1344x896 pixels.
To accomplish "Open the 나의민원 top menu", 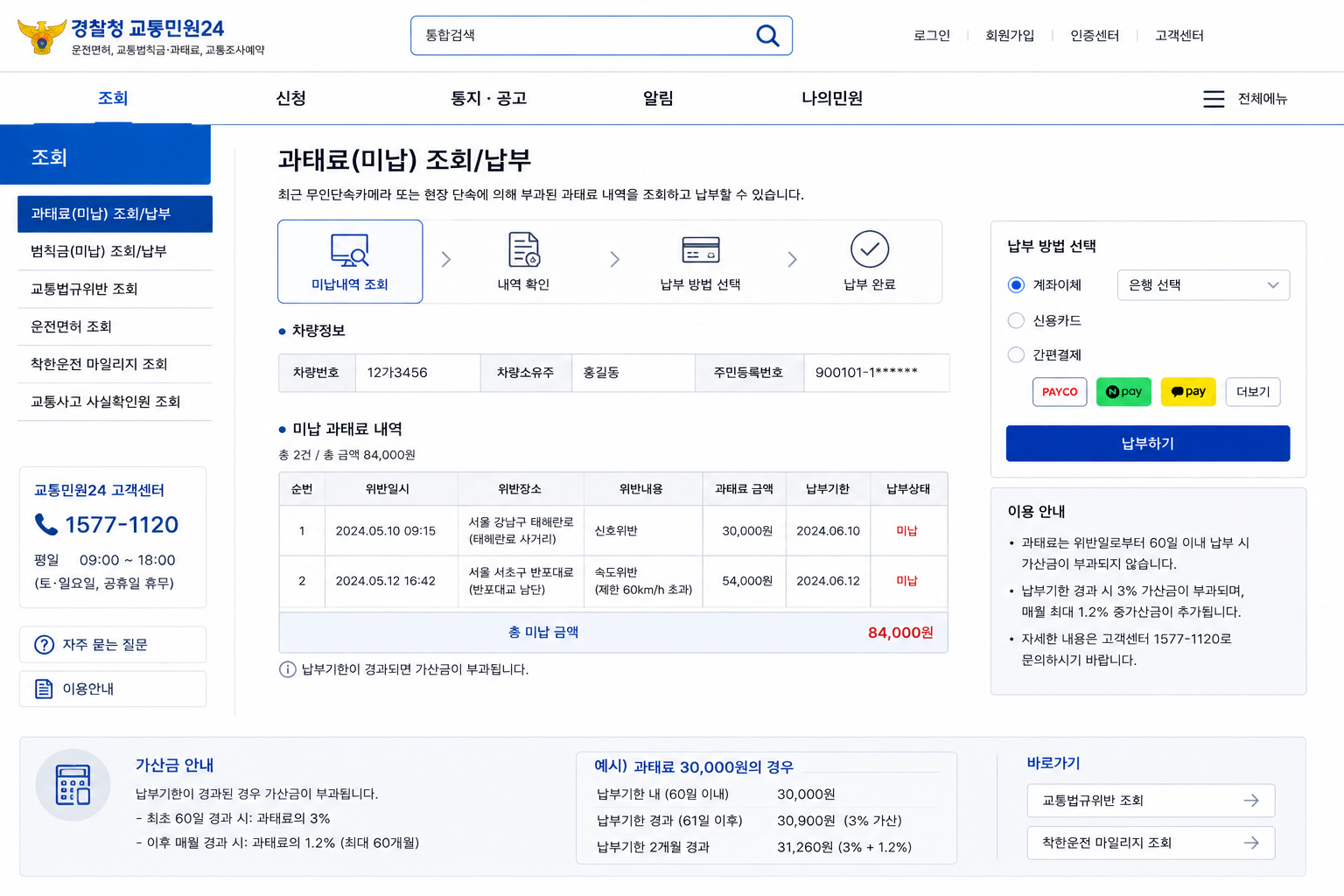I will [832, 98].
